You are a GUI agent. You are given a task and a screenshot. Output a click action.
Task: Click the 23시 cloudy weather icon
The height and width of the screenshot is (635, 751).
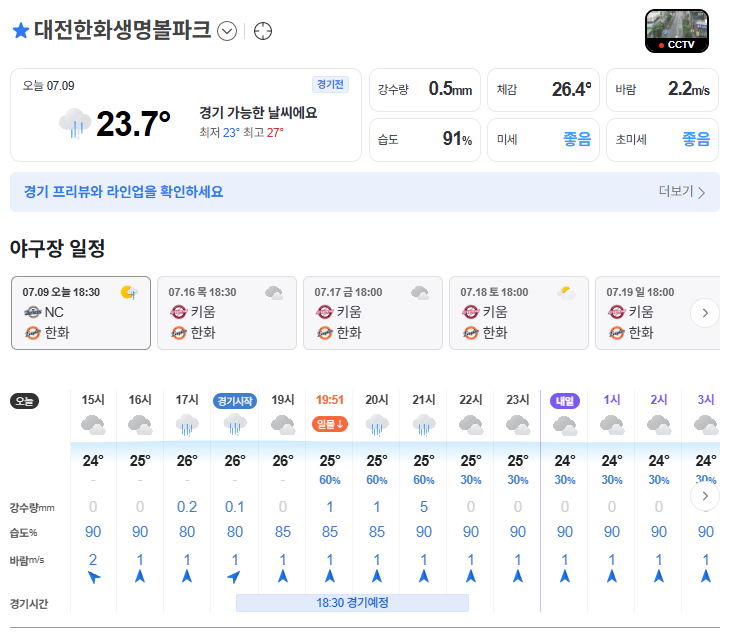(518, 425)
